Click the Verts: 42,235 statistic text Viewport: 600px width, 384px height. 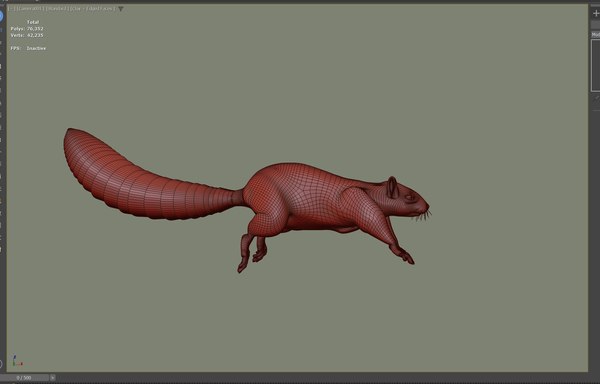coord(27,35)
